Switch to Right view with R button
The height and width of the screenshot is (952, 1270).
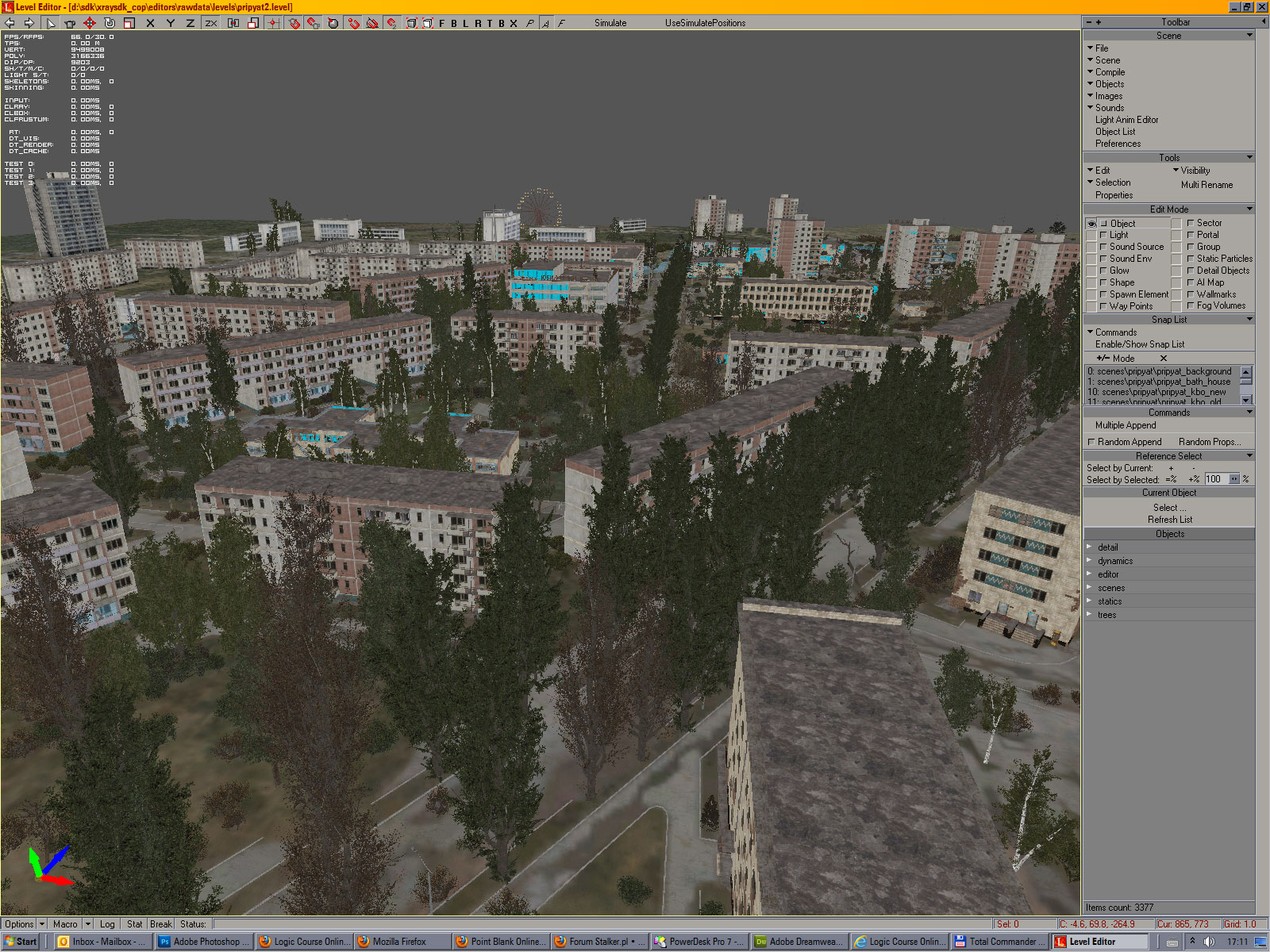pos(478,23)
